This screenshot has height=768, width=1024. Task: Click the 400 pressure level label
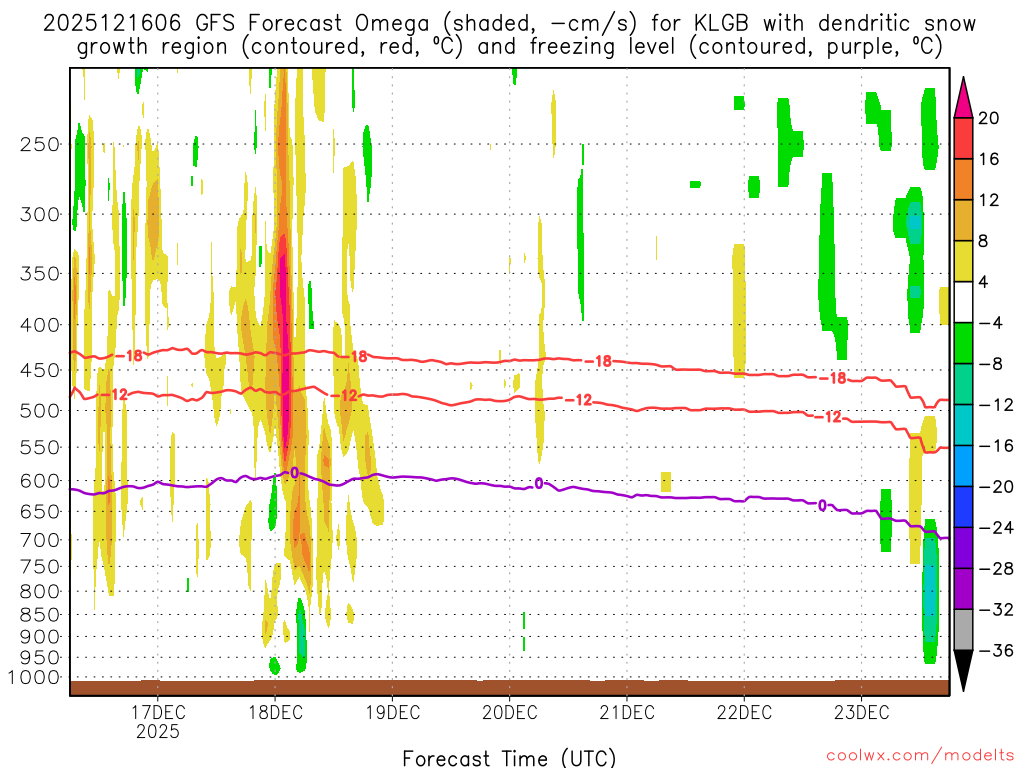click(40, 325)
